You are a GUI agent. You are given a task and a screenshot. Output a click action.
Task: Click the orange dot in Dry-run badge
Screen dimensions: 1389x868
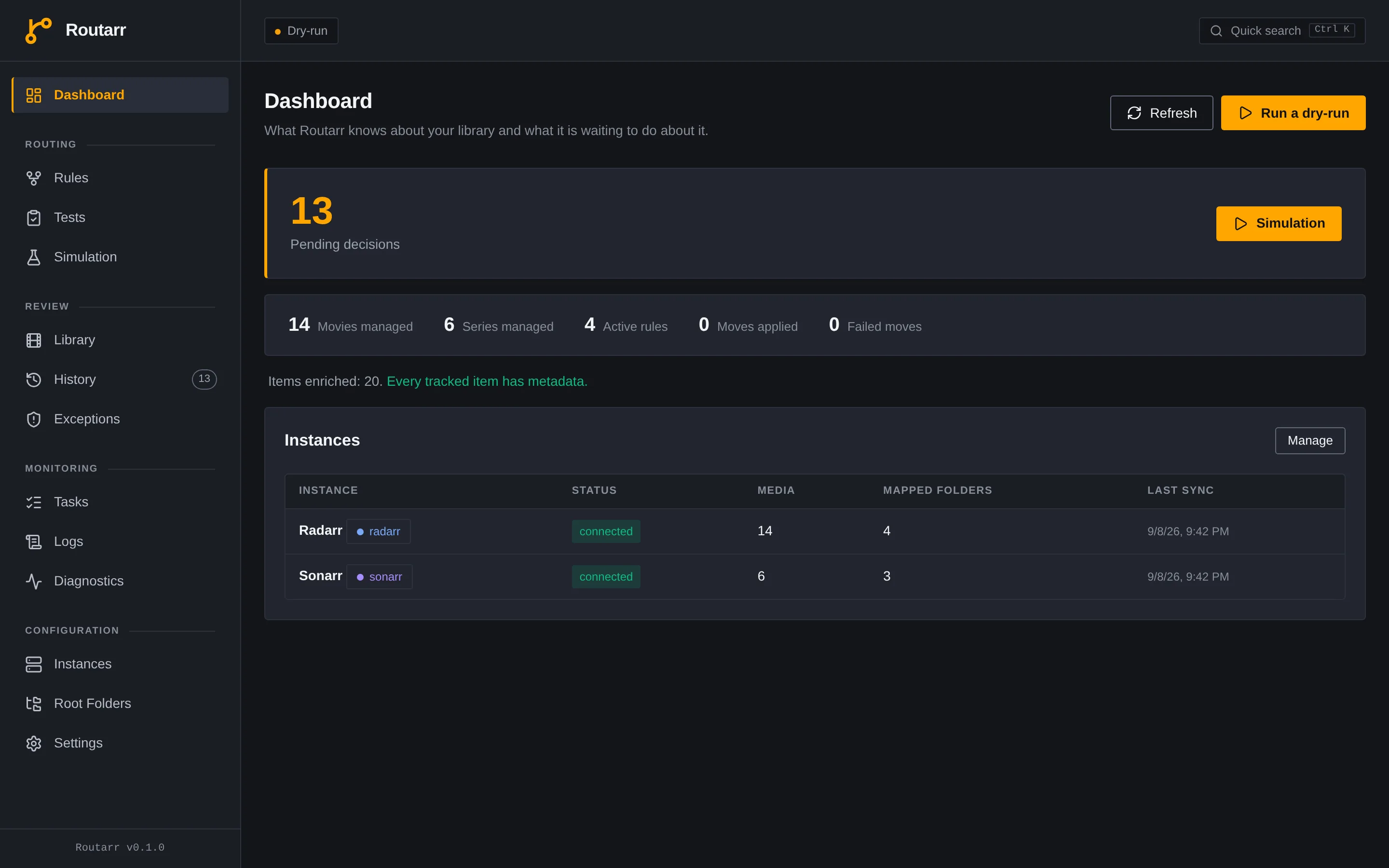[x=278, y=31]
